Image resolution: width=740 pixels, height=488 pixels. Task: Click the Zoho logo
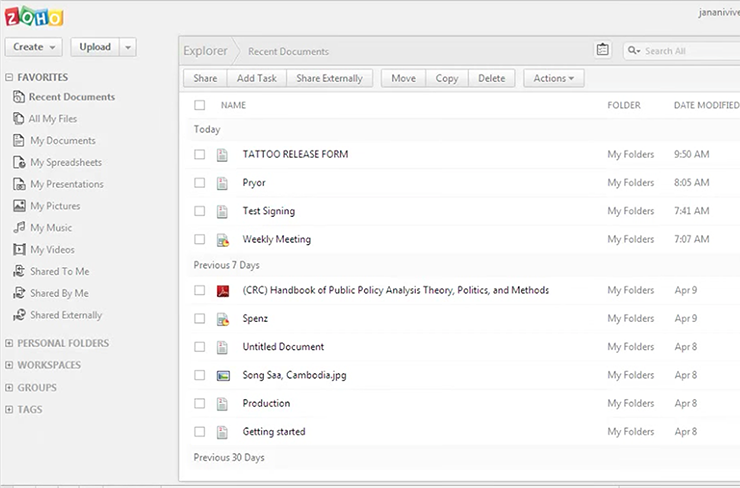point(33,18)
